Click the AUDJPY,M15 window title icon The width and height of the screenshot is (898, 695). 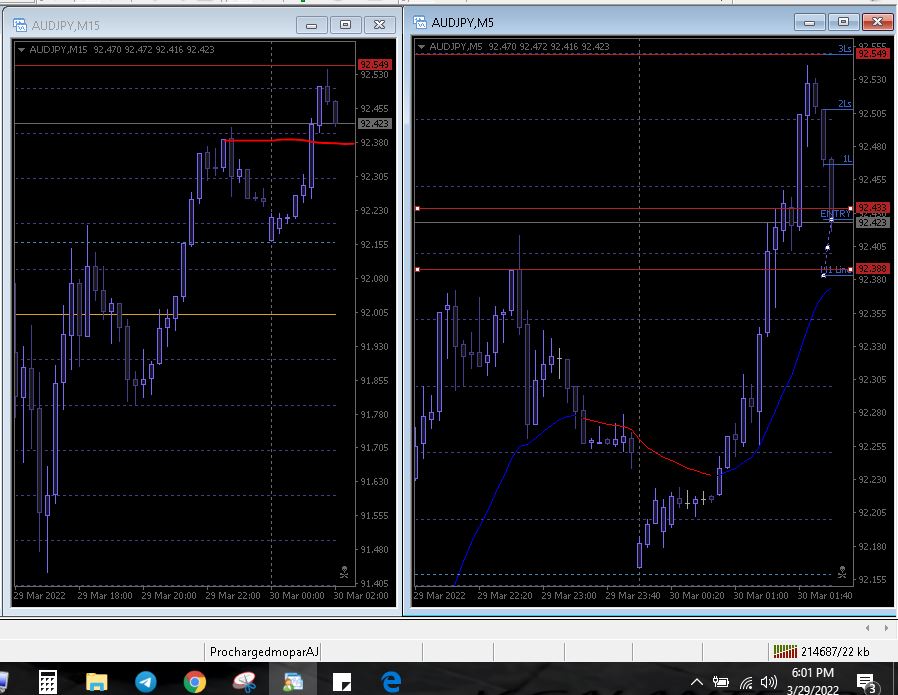[20, 25]
